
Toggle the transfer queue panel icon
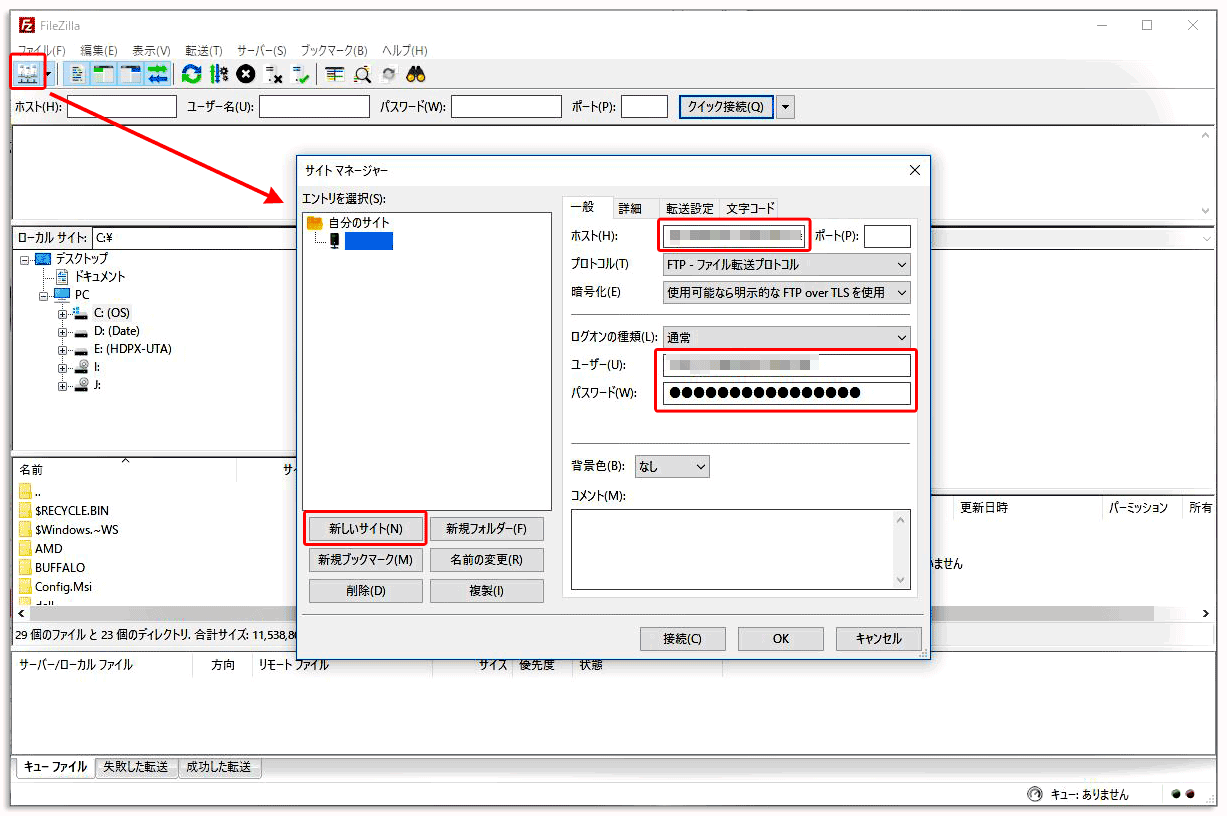159,73
